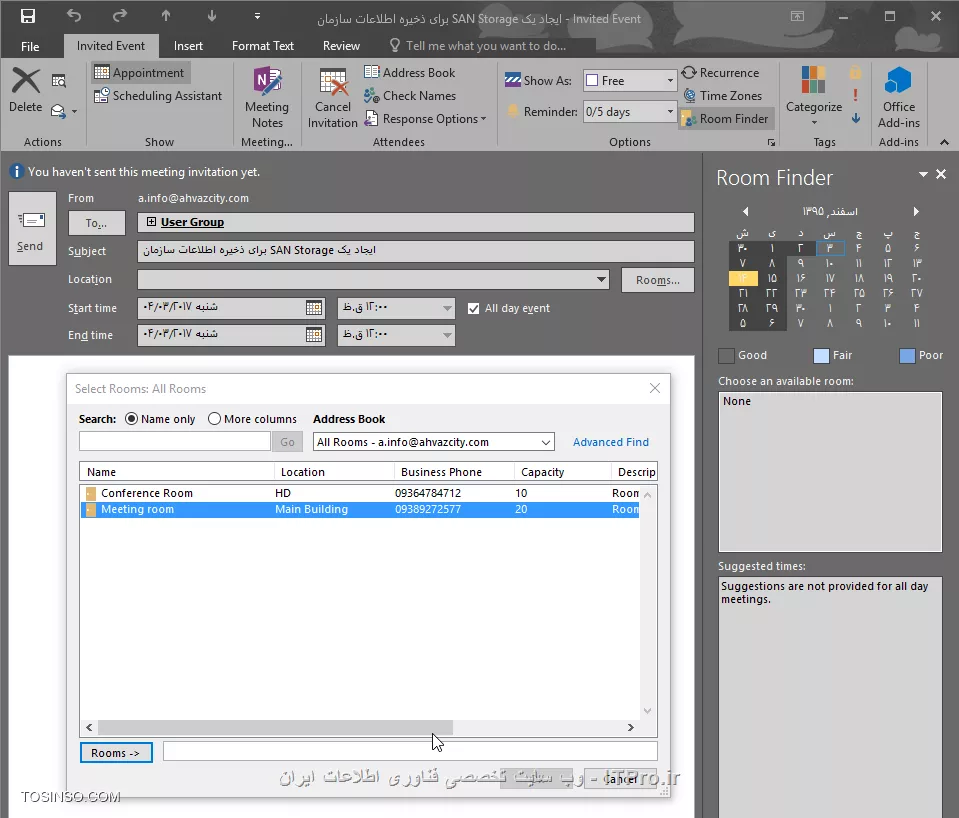The image size is (959, 818).
Task: Mark as Private with lock icon
Action: pyautogui.click(x=855, y=73)
